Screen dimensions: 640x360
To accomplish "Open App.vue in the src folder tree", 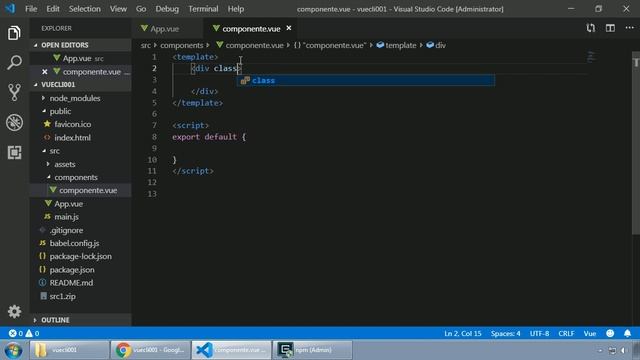I will [x=81, y=204].
